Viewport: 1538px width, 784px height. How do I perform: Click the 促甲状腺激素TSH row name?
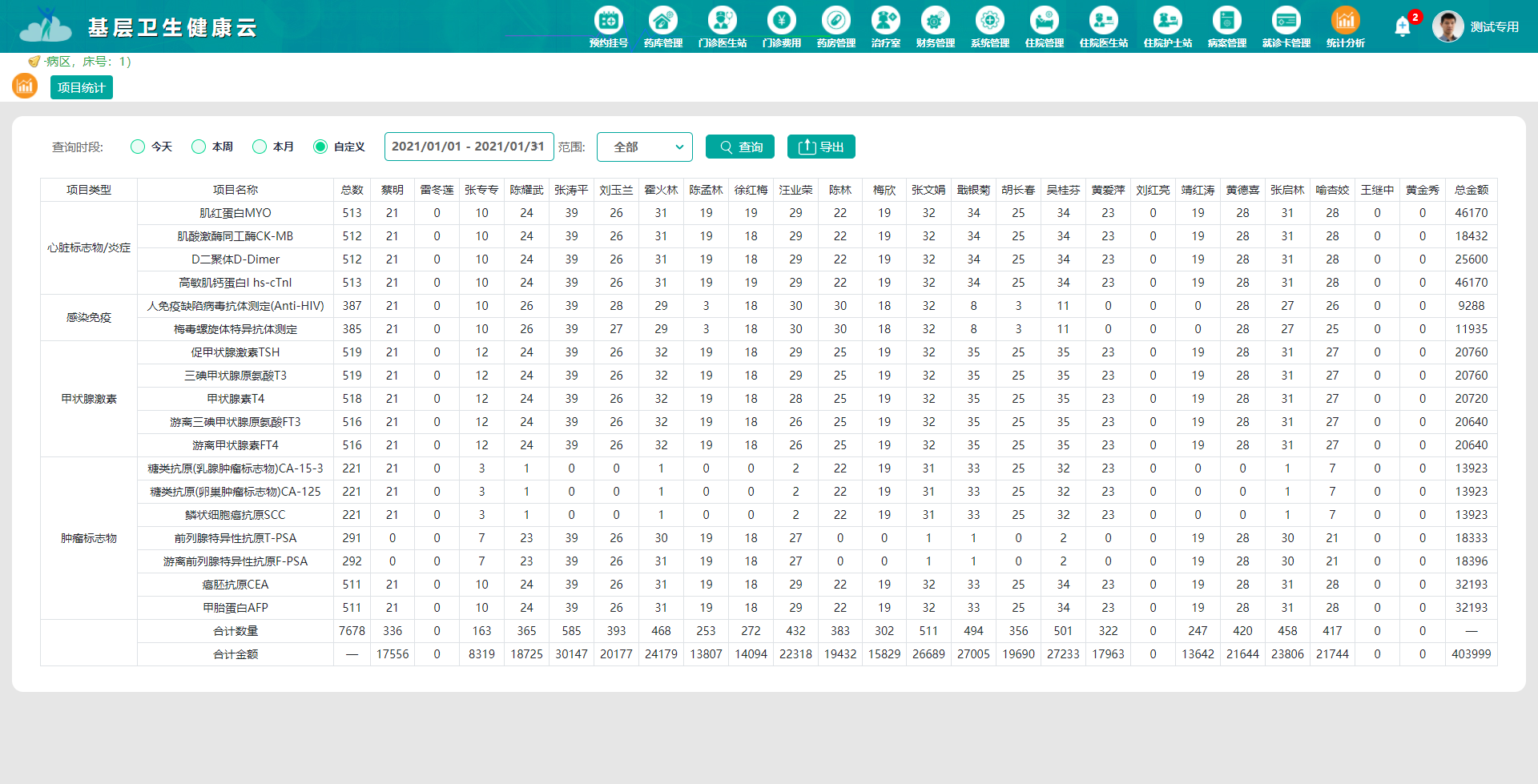tap(236, 352)
